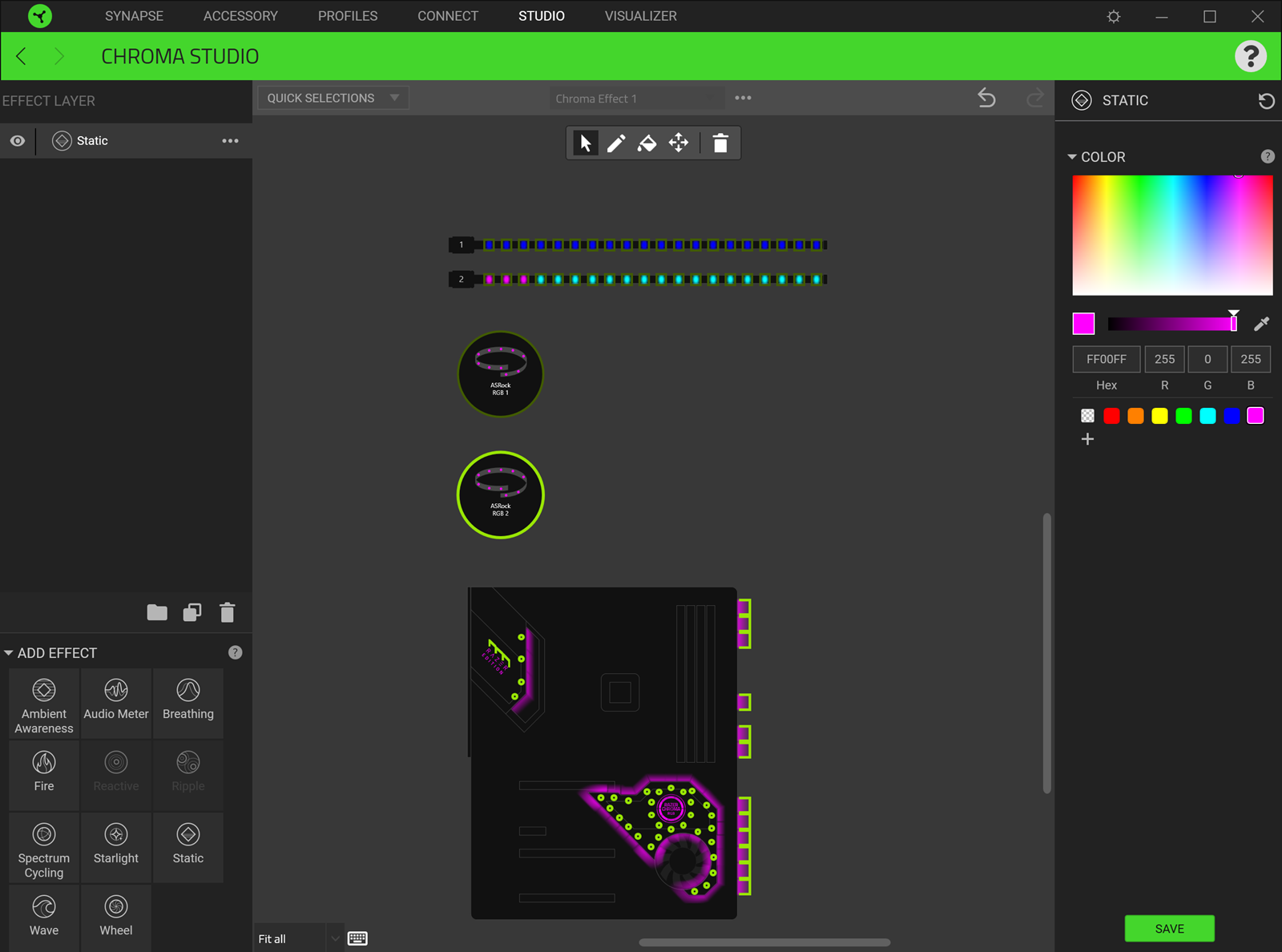Open settings gear
The width and height of the screenshot is (1282, 952).
[x=1114, y=16]
